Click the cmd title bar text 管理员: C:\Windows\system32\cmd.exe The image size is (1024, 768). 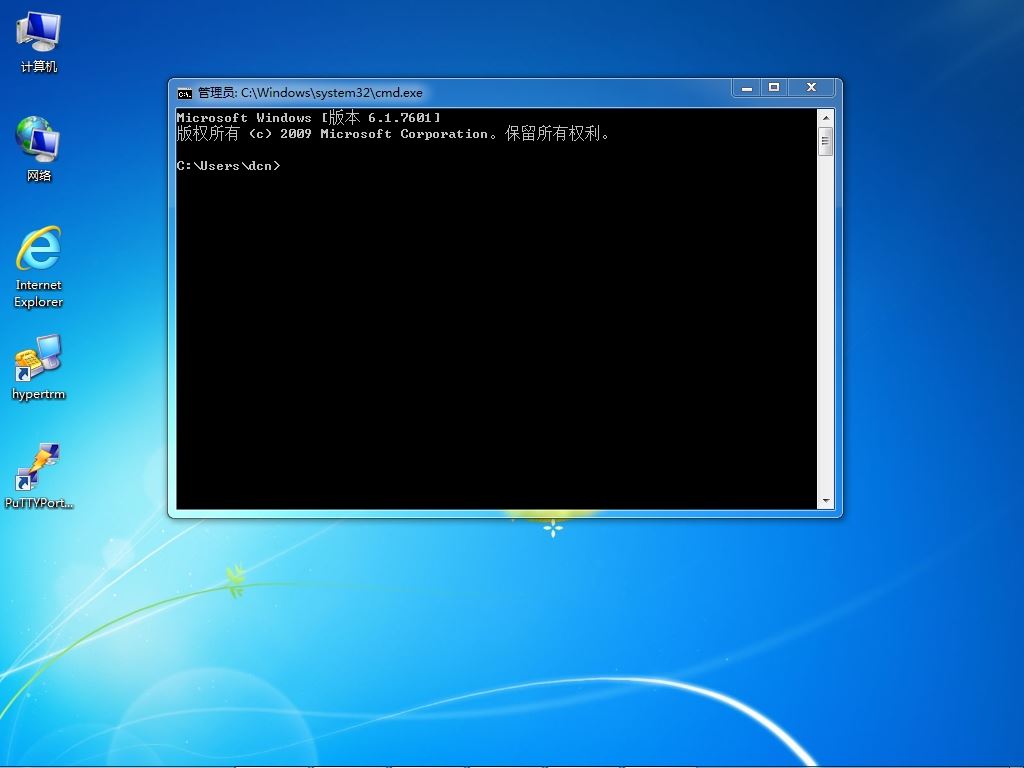[310, 93]
